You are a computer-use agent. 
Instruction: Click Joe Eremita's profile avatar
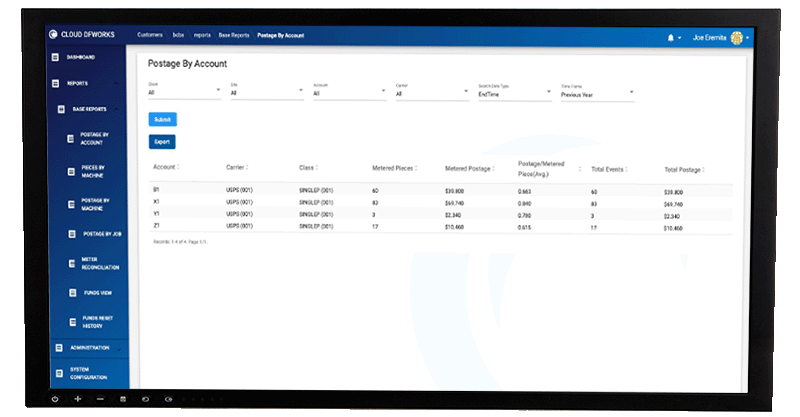pyautogui.click(x=736, y=38)
